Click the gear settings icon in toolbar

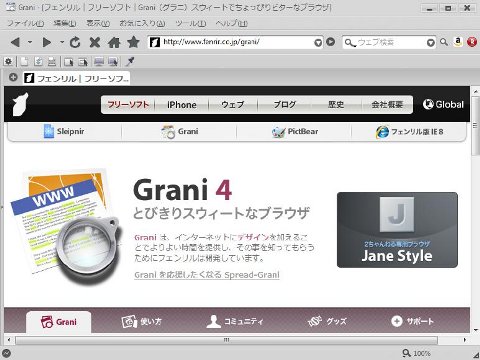(x=8, y=61)
